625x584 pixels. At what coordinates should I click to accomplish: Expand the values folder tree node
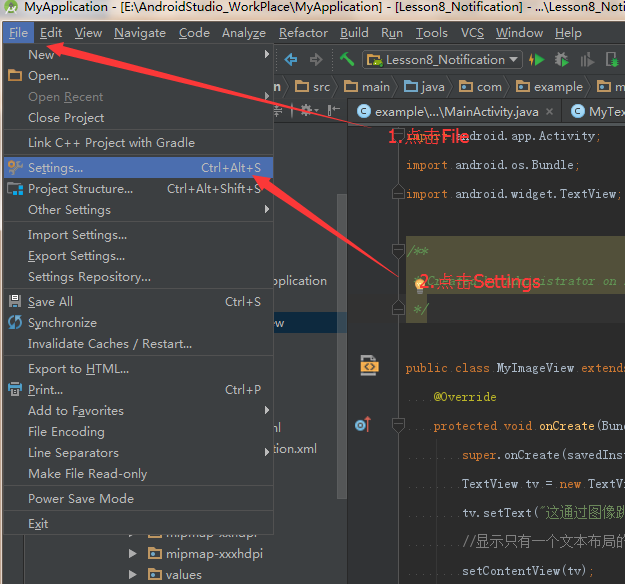pos(133,575)
